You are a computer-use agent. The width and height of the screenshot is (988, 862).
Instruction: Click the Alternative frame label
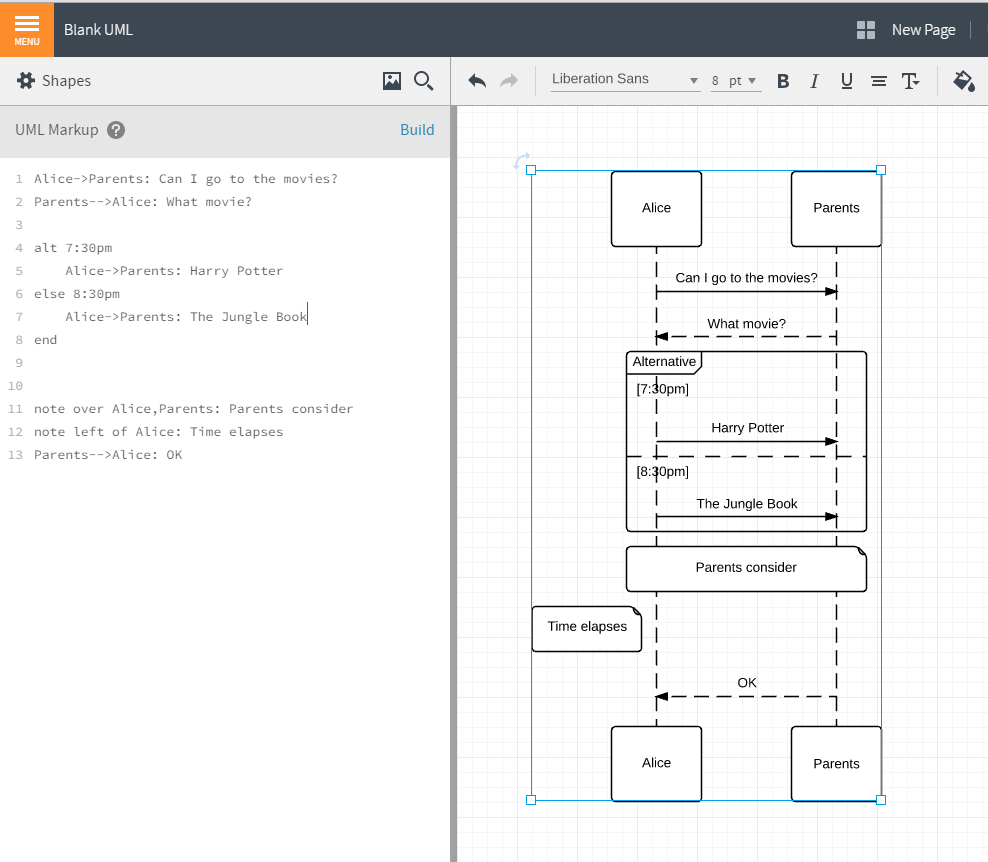pos(664,362)
